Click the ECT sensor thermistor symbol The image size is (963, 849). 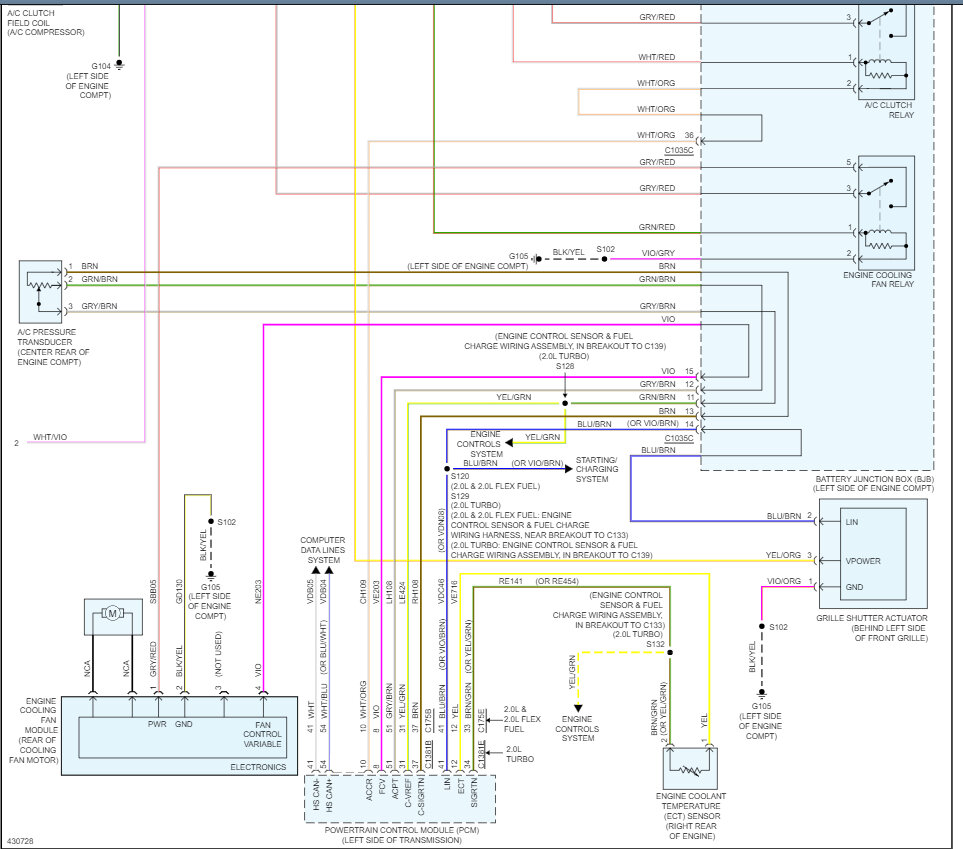point(690,770)
